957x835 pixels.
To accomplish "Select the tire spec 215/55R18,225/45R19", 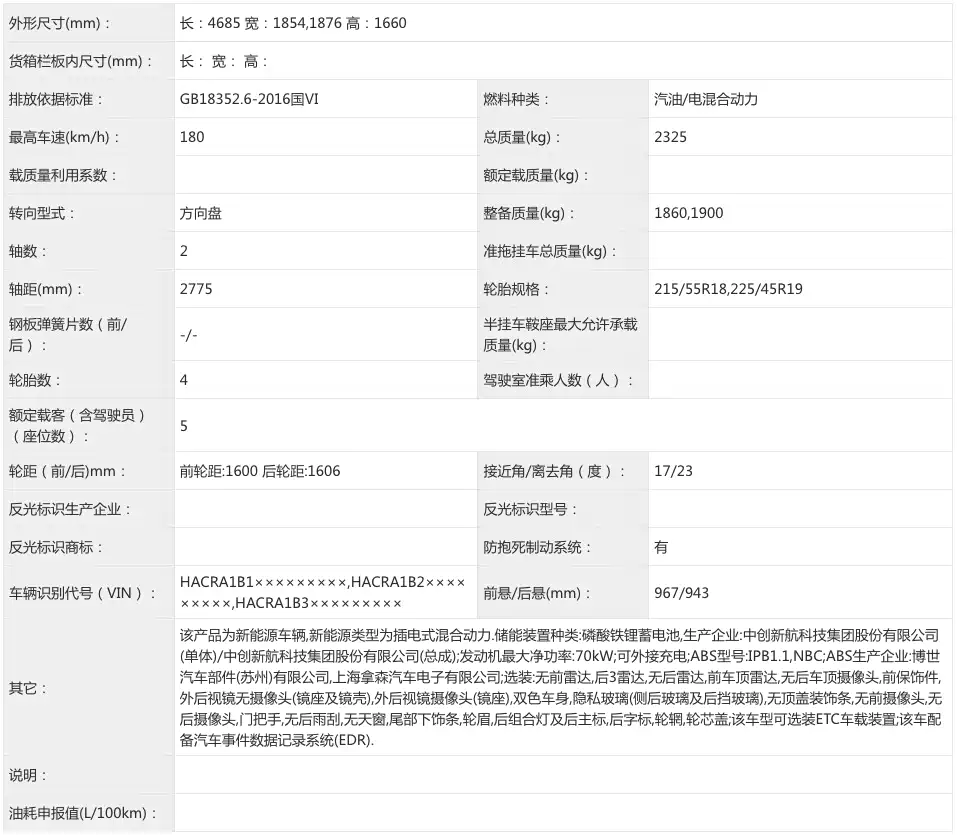I will point(728,289).
